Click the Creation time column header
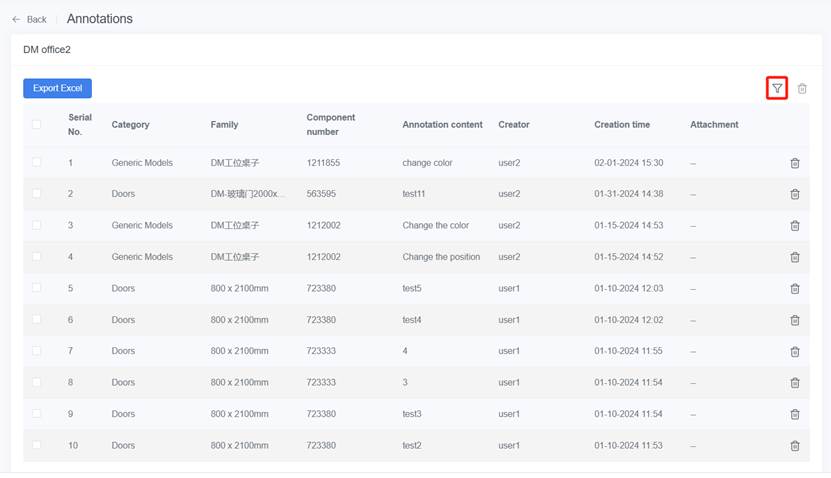 621,125
